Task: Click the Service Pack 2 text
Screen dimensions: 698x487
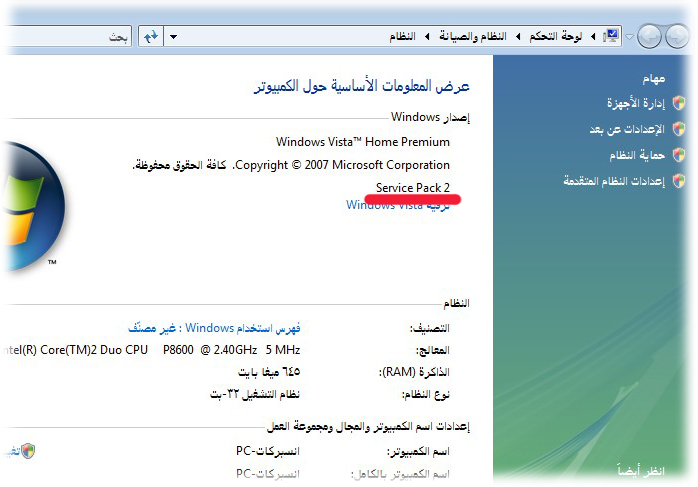Action: 413,188
